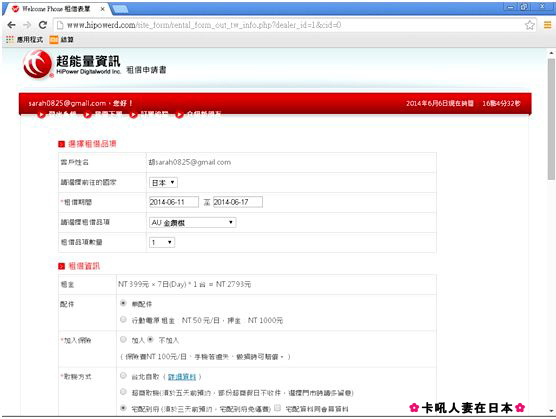The image size is (556, 419).
Task: Open the destination country dropdown showing 日本
Action: pyautogui.click(x=163, y=183)
